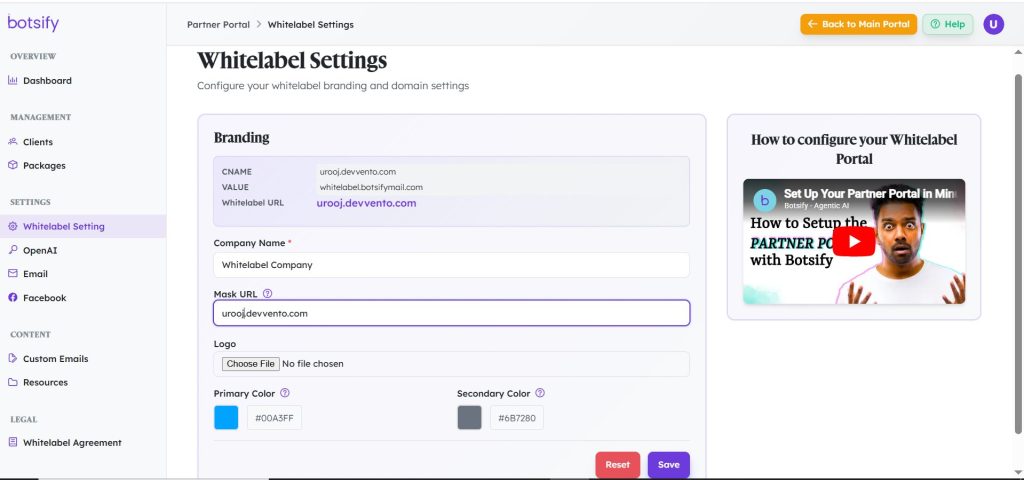Select OpenAI settings
Screen dimensions: 1024x480
click(x=40, y=250)
